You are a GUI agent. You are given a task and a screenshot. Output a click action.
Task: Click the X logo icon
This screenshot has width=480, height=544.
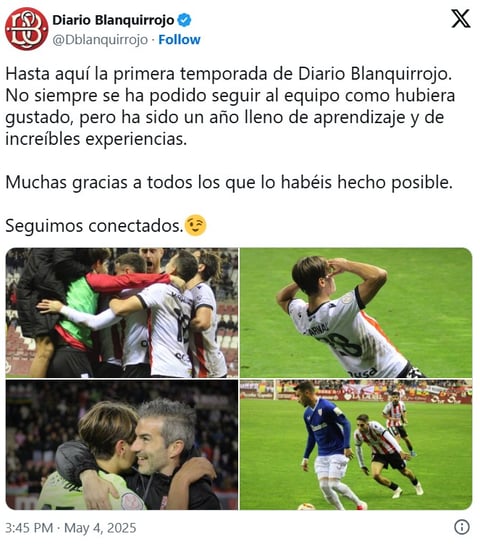pyautogui.click(x=461, y=19)
